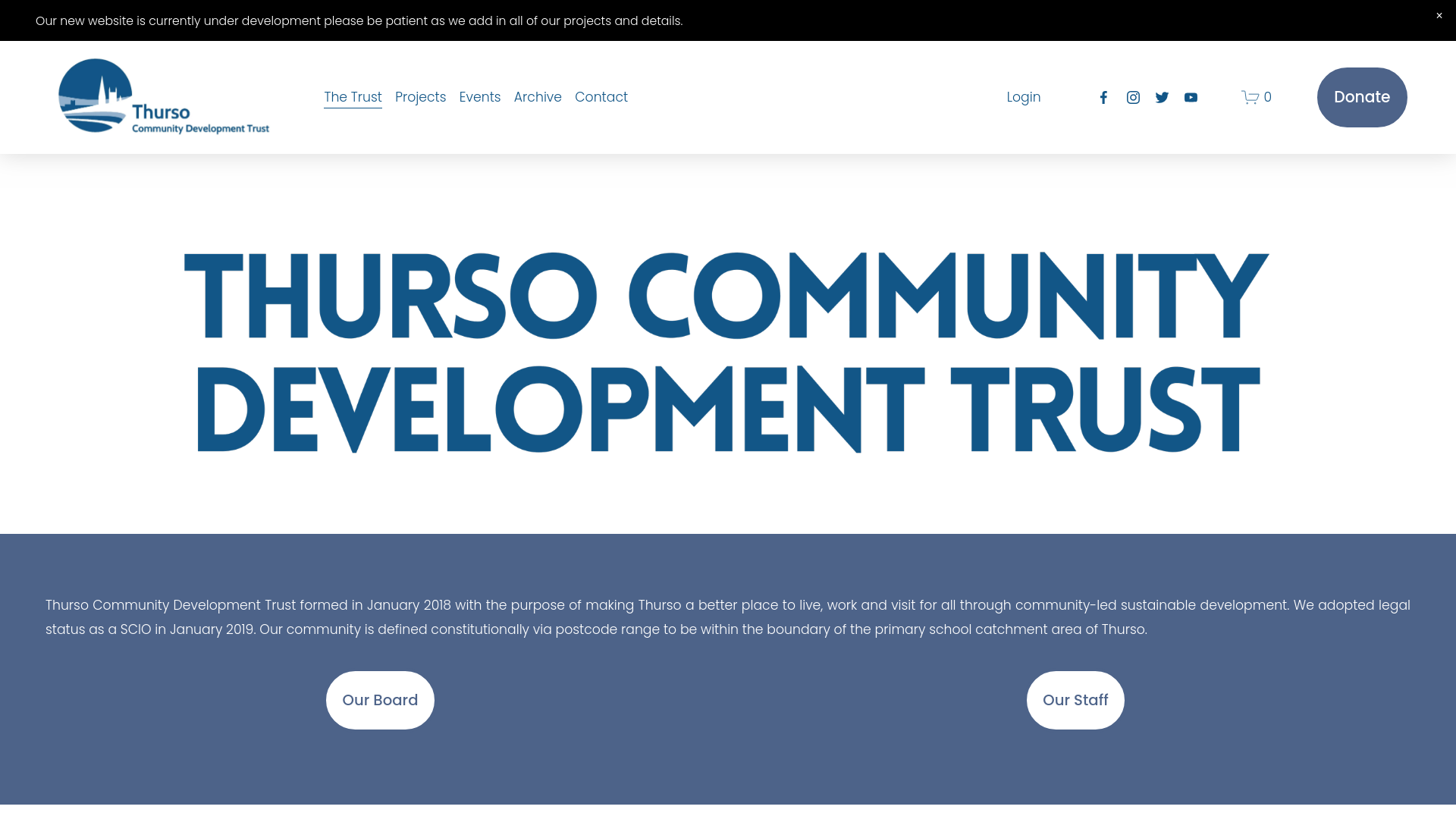This screenshot has height=819, width=1456.
Task: Go to the Contact page
Action: click(601, 97)
